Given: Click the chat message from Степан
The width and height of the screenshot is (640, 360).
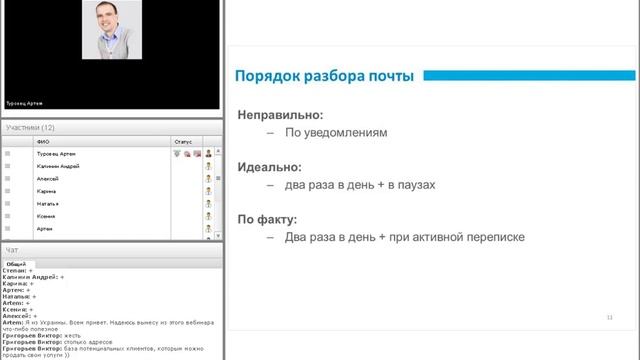Looking at the screenshot, I should 18,271.
